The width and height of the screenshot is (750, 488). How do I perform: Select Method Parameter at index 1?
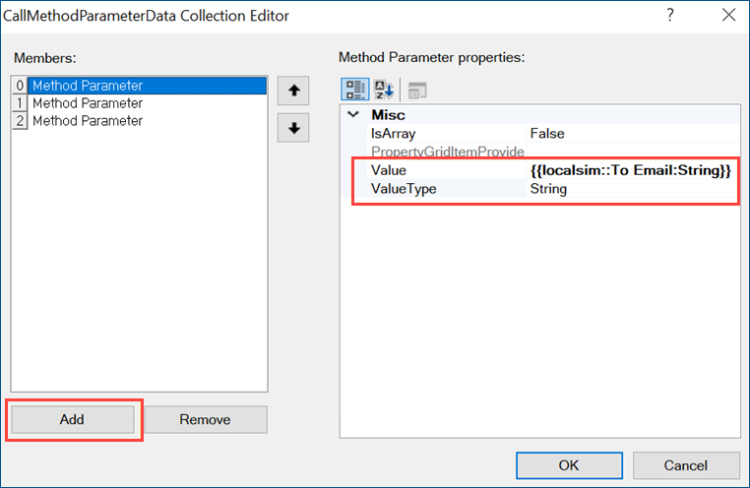coord(87,103)
